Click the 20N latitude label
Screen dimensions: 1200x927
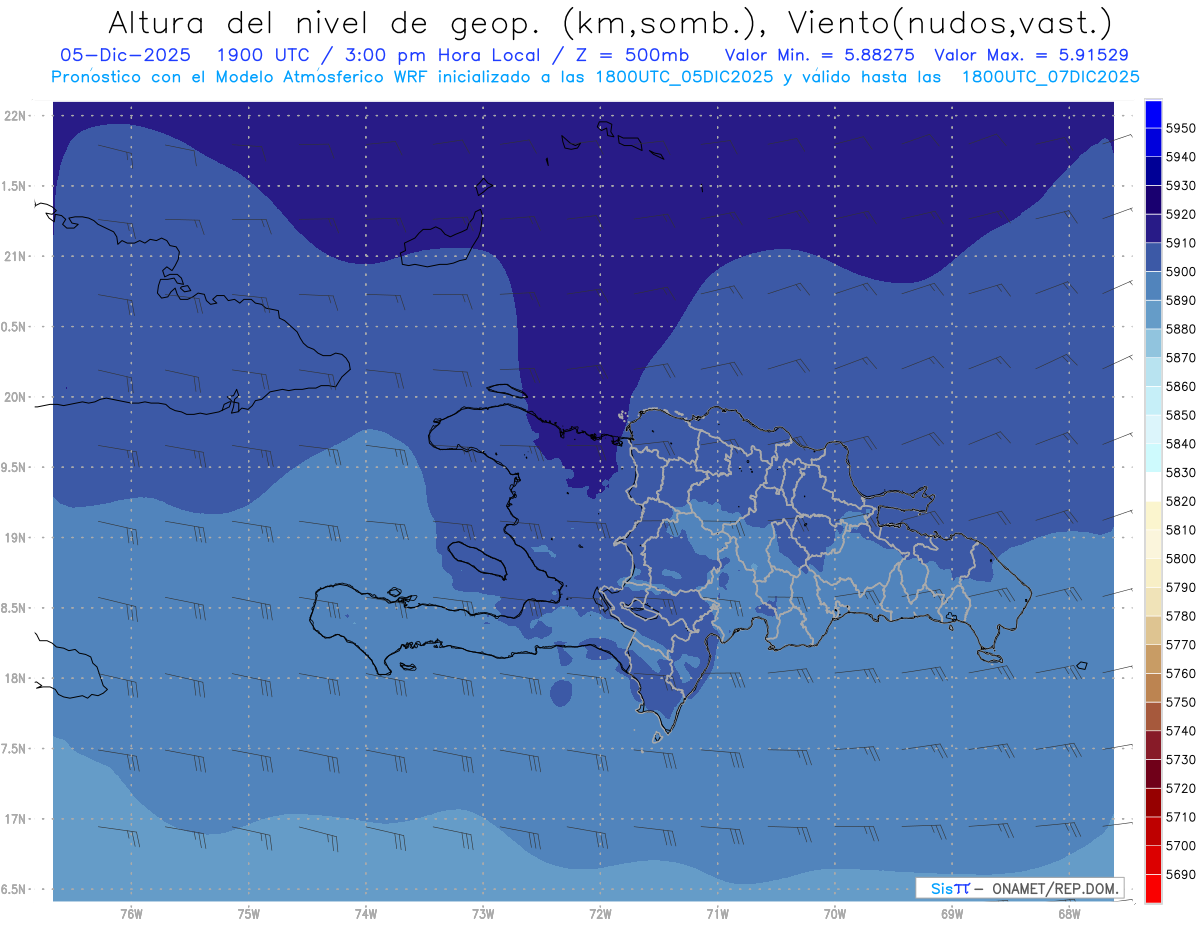(x=16, y=397)
